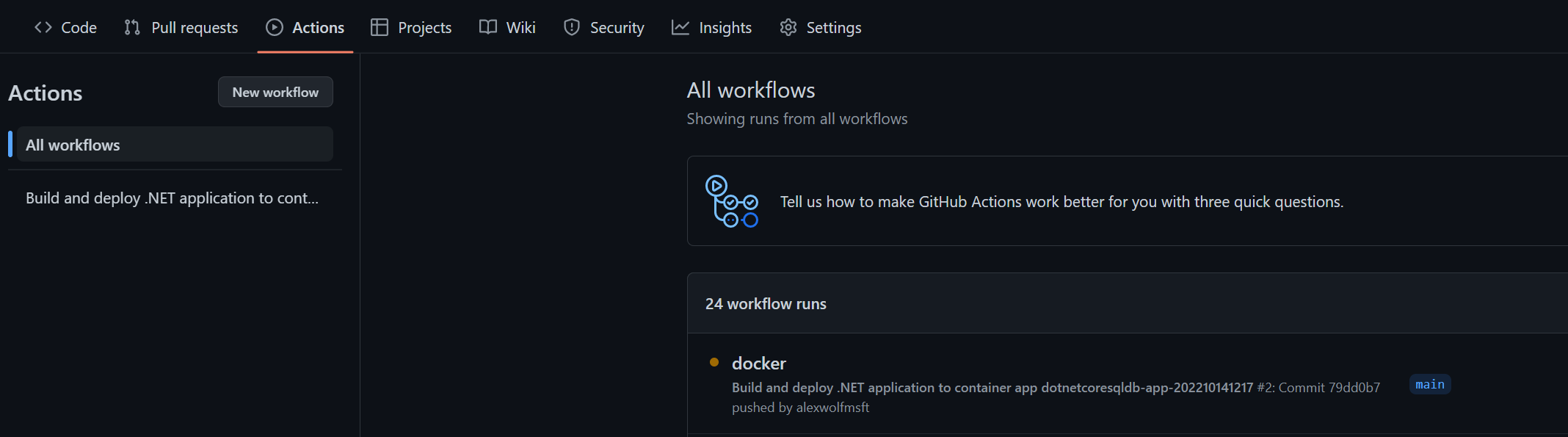Open the Pull requests tab label
This screenshot has width=1568, height=437.
coord(195,28)
